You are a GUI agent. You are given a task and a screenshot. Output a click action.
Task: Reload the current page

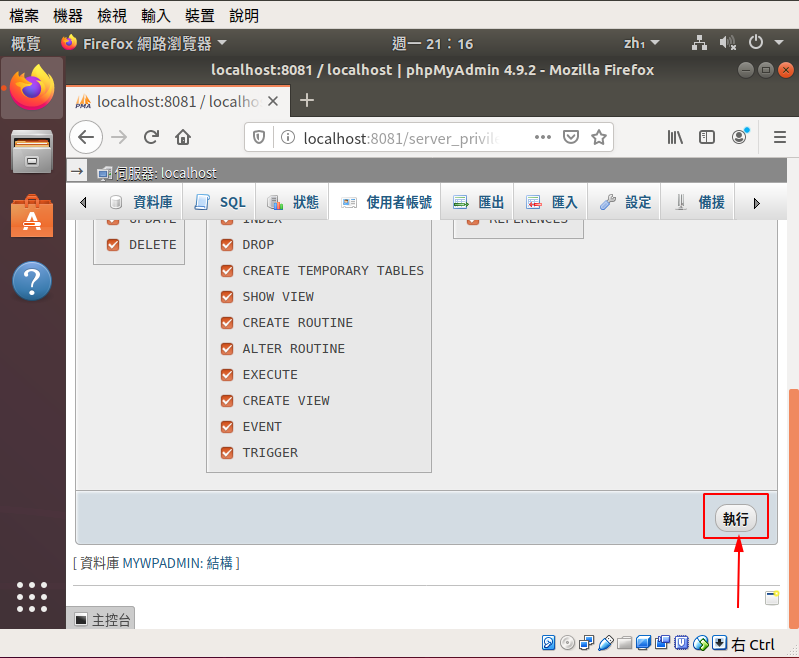pyautogui.click(x=151, y=137)
